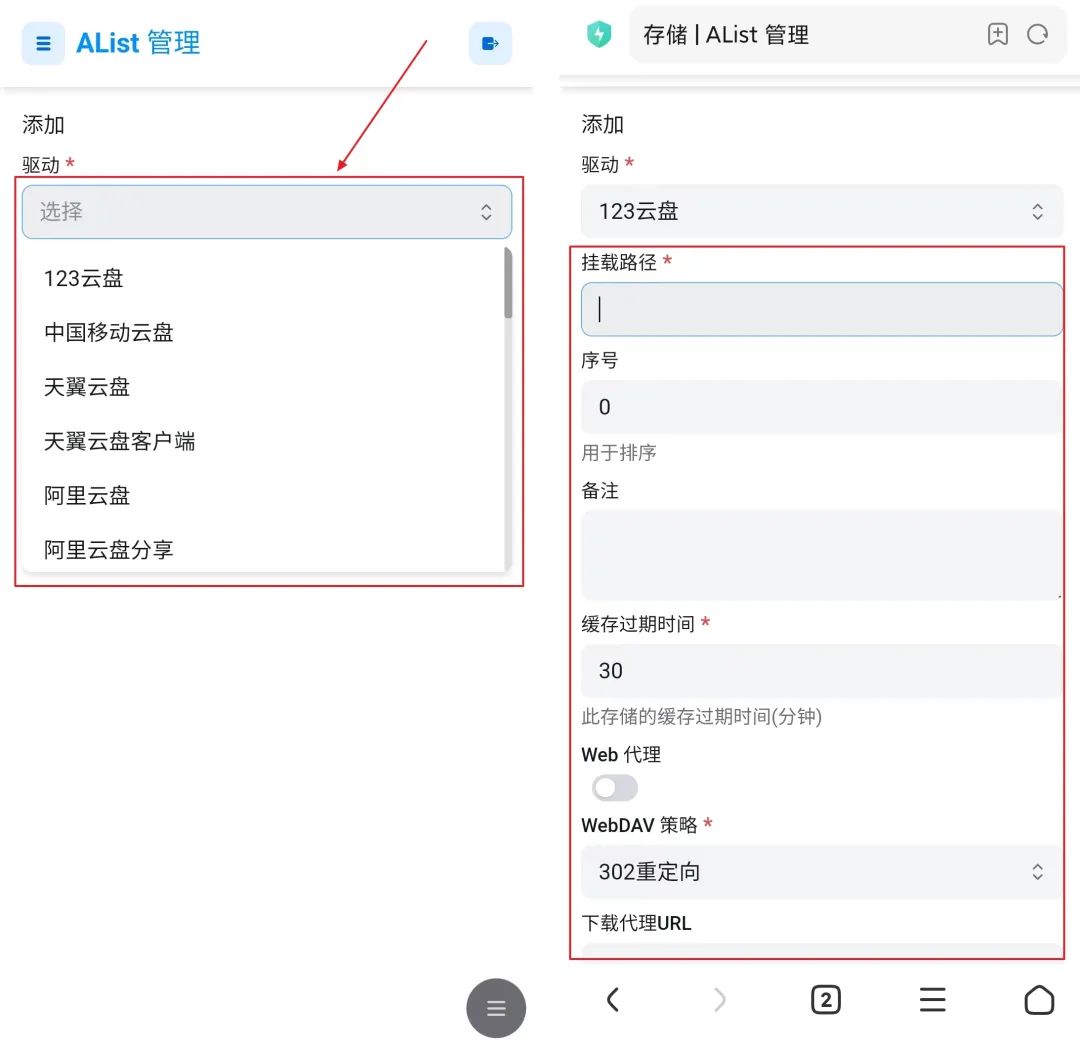Focus the 挂载路径 input field

[x=822, y=309]
